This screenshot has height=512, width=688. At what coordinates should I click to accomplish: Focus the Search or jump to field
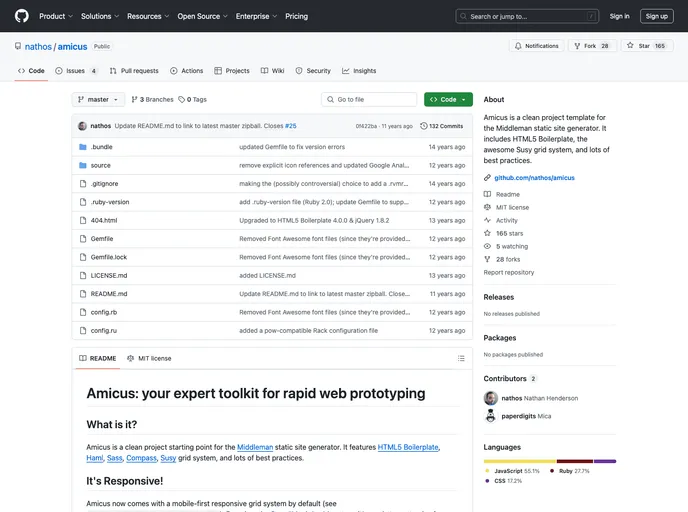[x=527, y=16]
